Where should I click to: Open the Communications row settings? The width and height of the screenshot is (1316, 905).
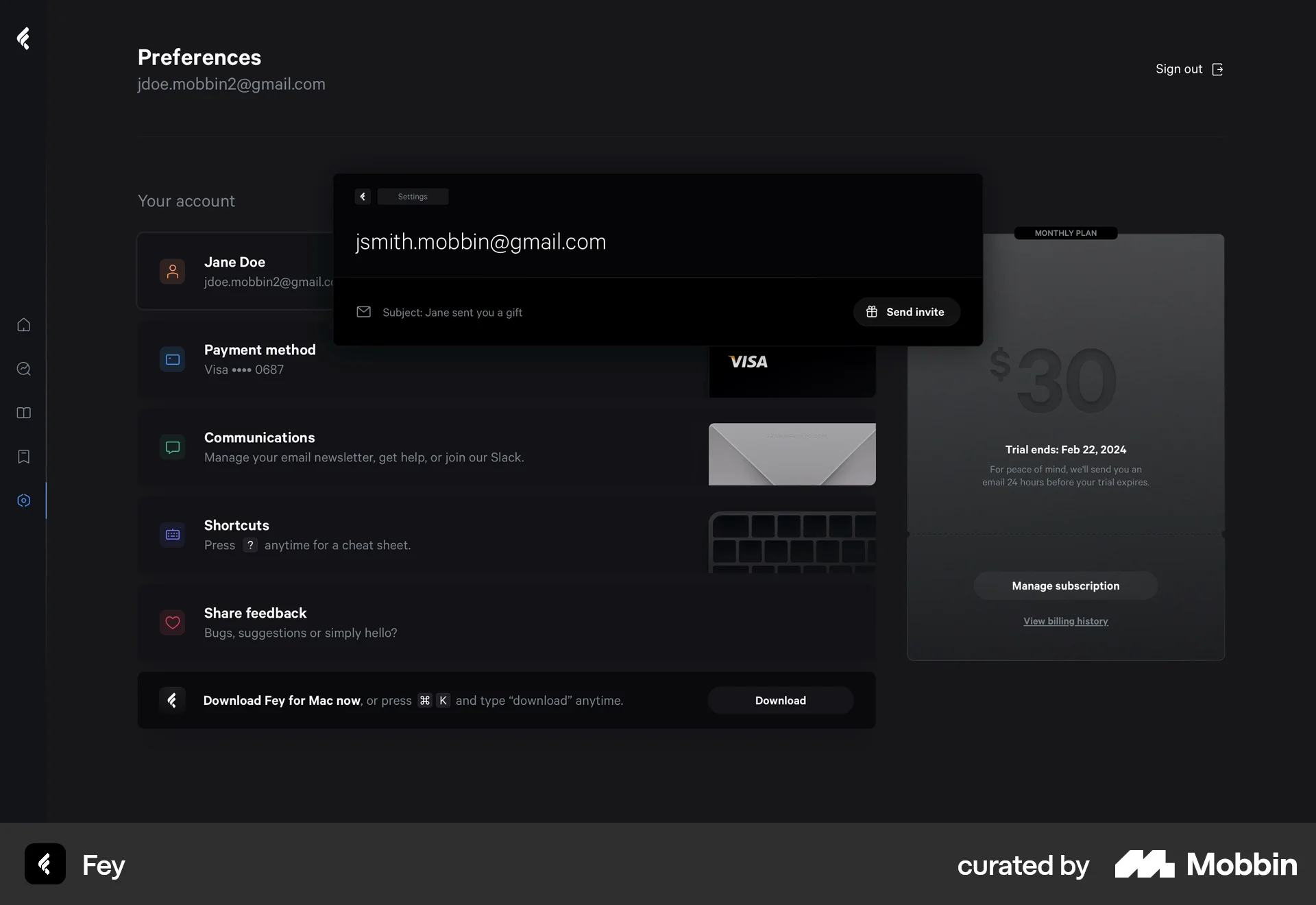click(507, 447)
